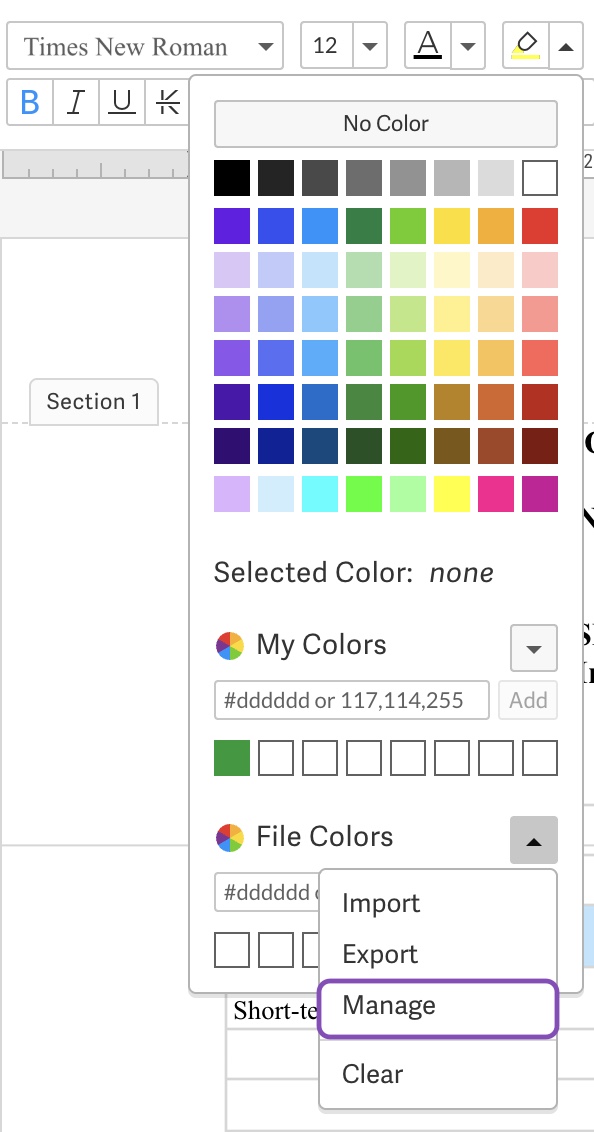Viewport: 594px width, 1132px height.
Task: Click the Selected Color none text
Action: (x=354, y=572)
